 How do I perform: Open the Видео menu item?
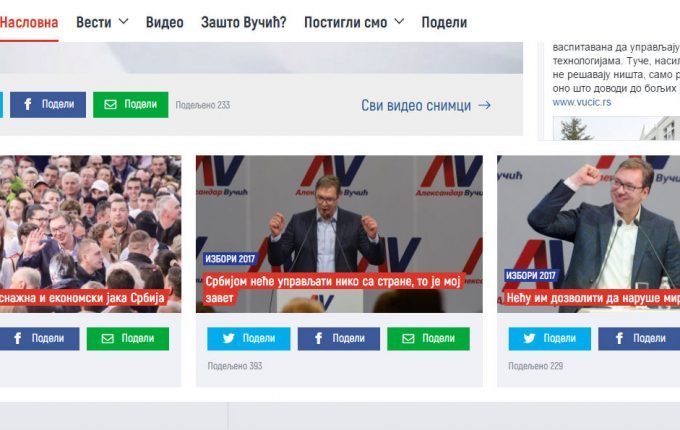(x=164, y=23)
